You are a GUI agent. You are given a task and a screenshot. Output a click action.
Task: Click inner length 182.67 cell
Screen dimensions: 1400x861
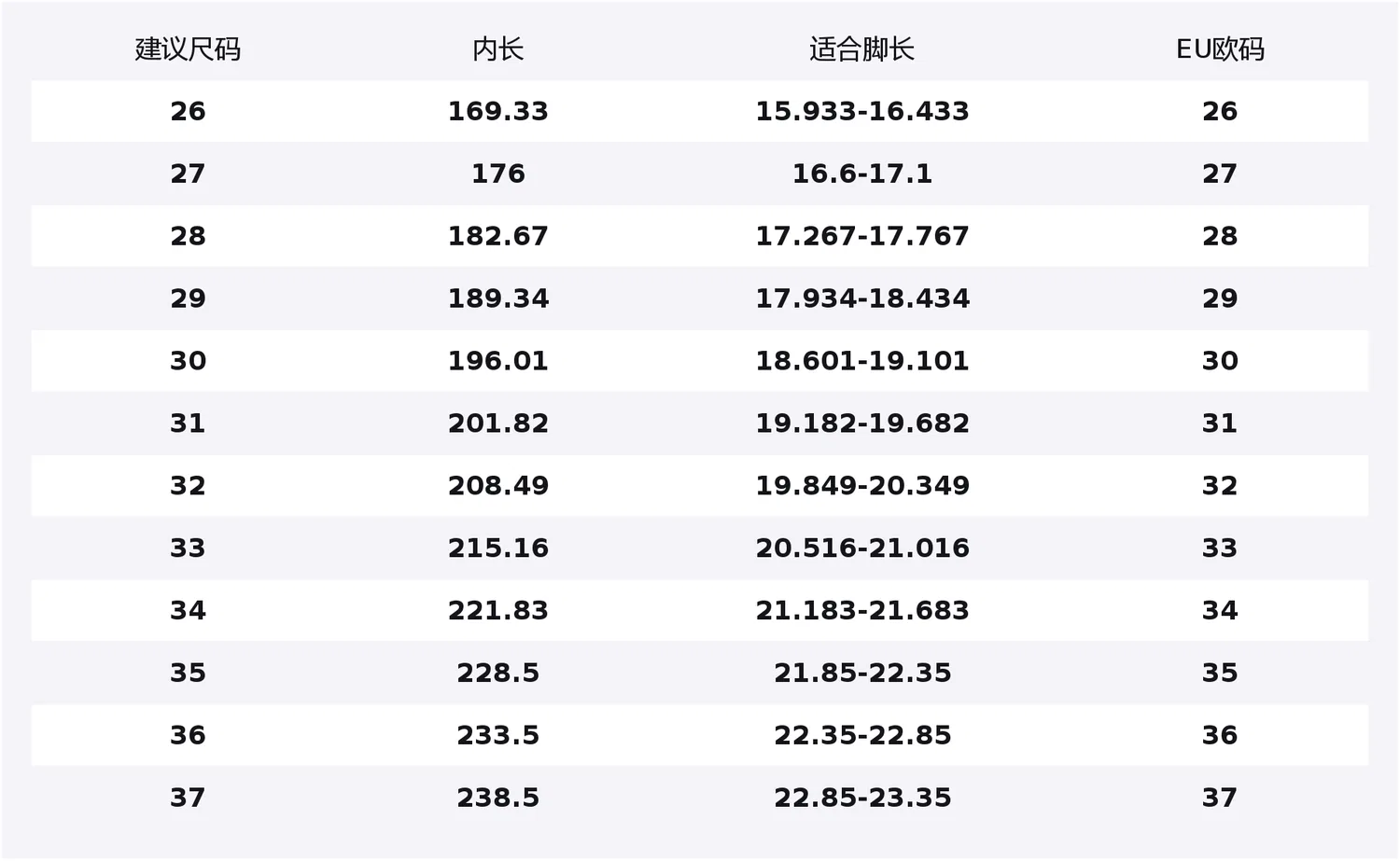pos(497,236)
